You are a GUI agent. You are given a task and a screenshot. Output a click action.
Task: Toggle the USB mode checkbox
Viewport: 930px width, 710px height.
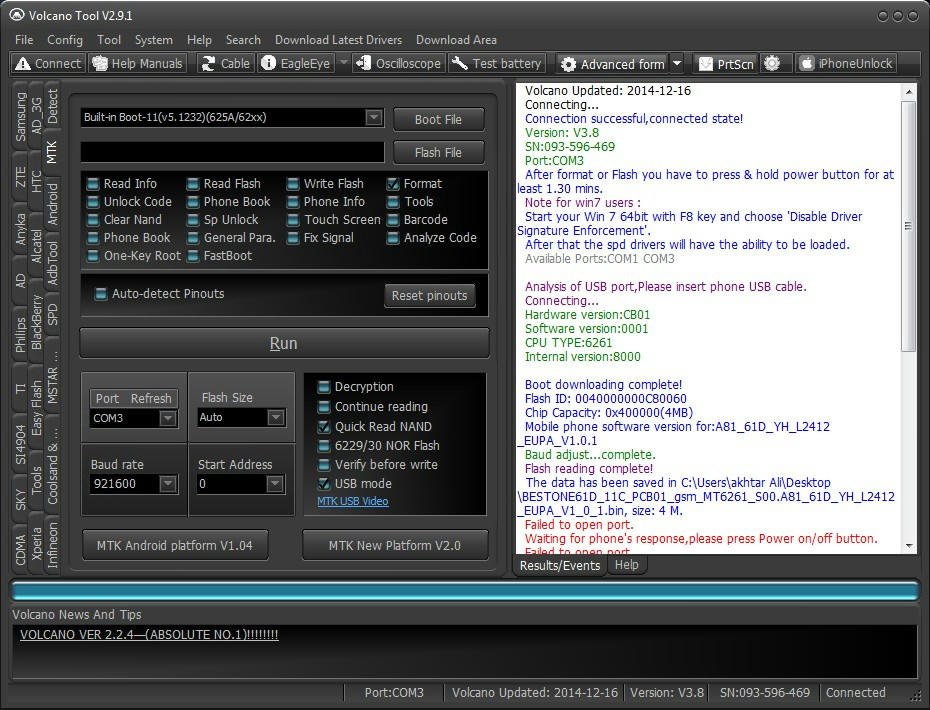click(x=324, y=483)
